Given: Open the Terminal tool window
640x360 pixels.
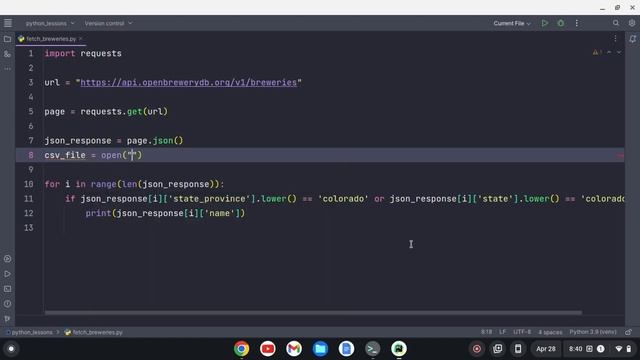Looking at the screenshot, I should point(7,289).
